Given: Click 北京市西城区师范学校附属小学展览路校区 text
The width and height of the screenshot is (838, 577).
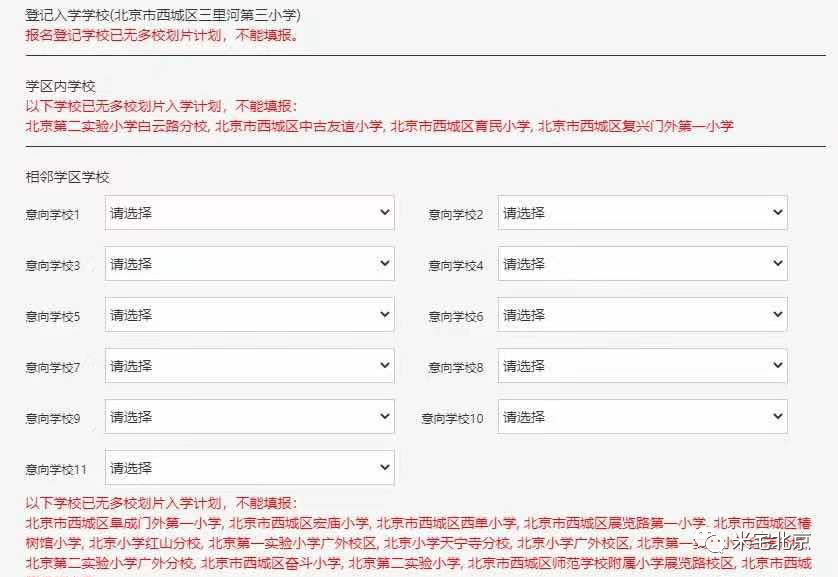Looking at the screenshot, I should (601, 563).
